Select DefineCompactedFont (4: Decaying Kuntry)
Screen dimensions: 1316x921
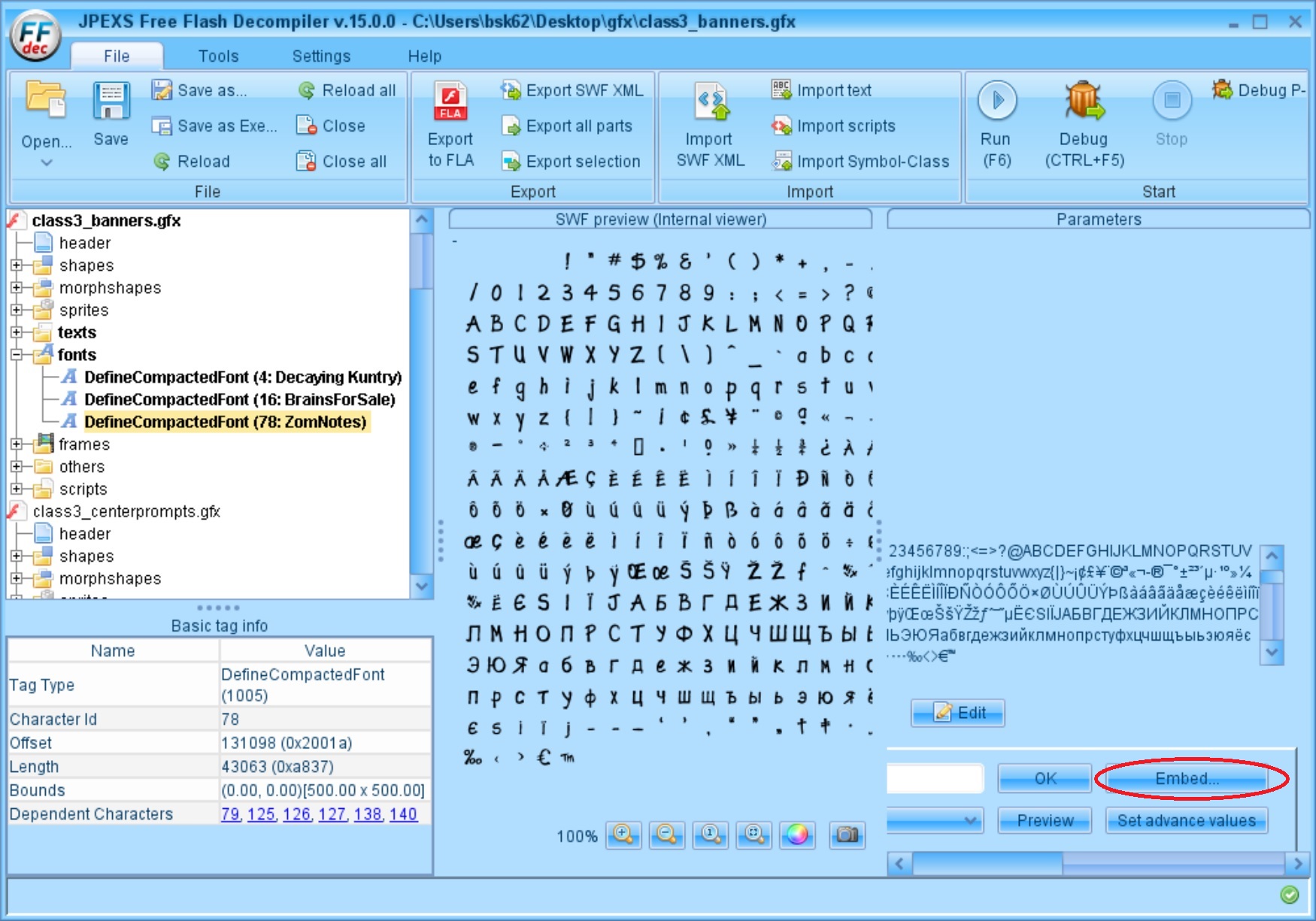[243, 377]
